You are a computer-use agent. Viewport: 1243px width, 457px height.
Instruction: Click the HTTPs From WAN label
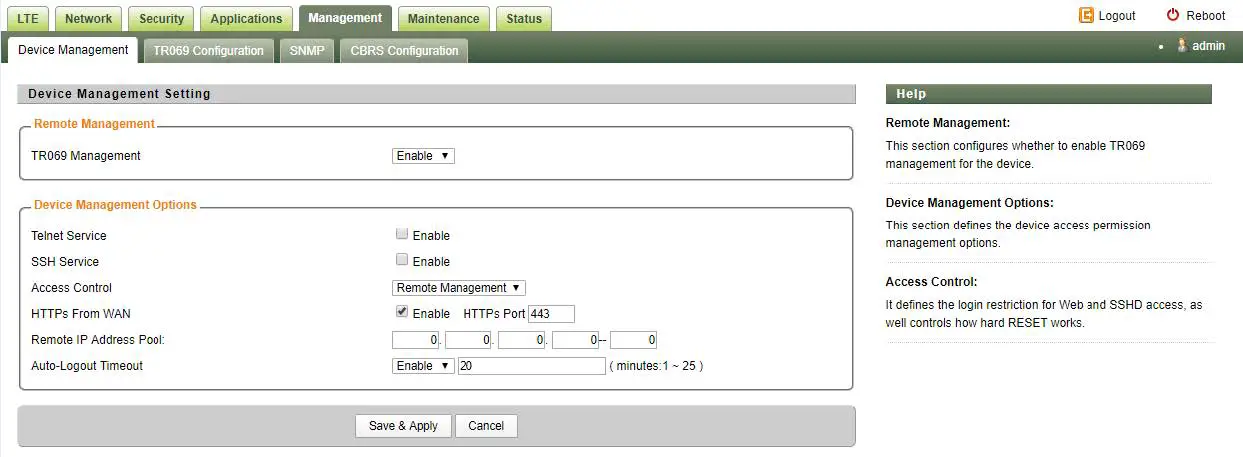81,314
